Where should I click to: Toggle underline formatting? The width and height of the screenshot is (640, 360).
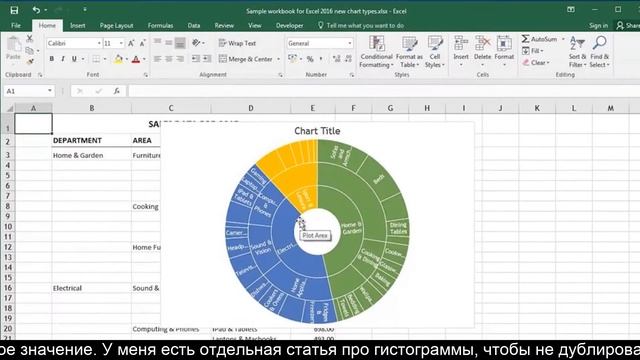click(x=74, y=59)
